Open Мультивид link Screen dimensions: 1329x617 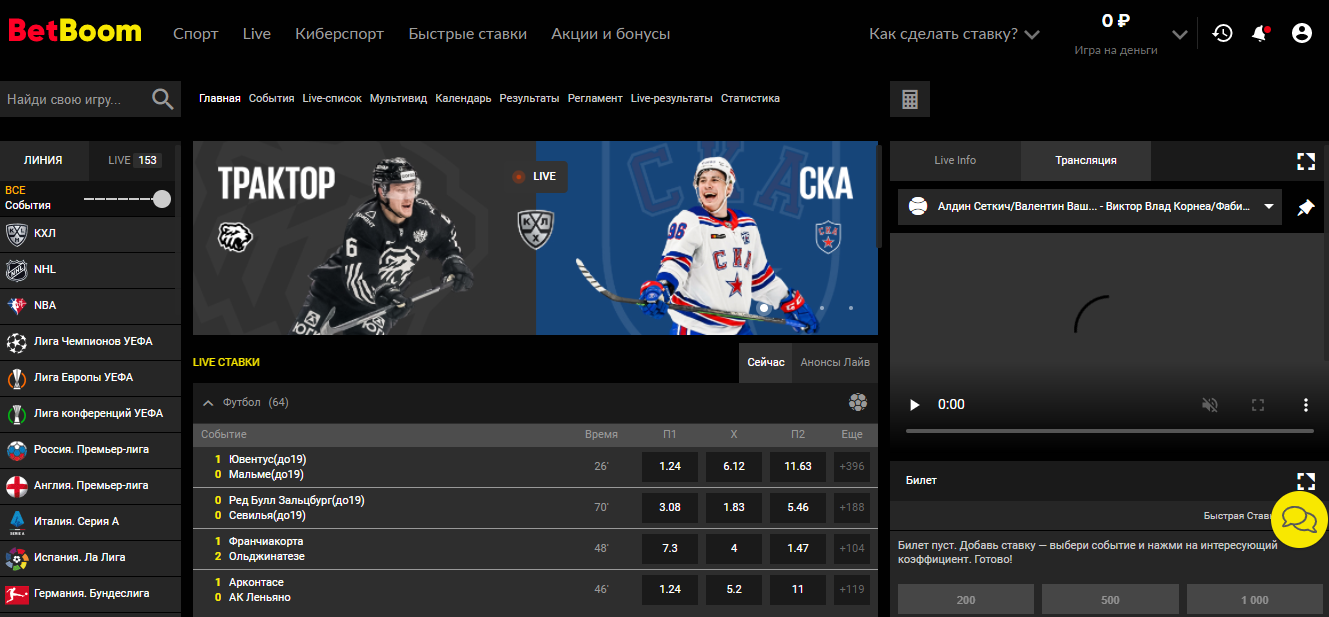[x=398, y=99]
